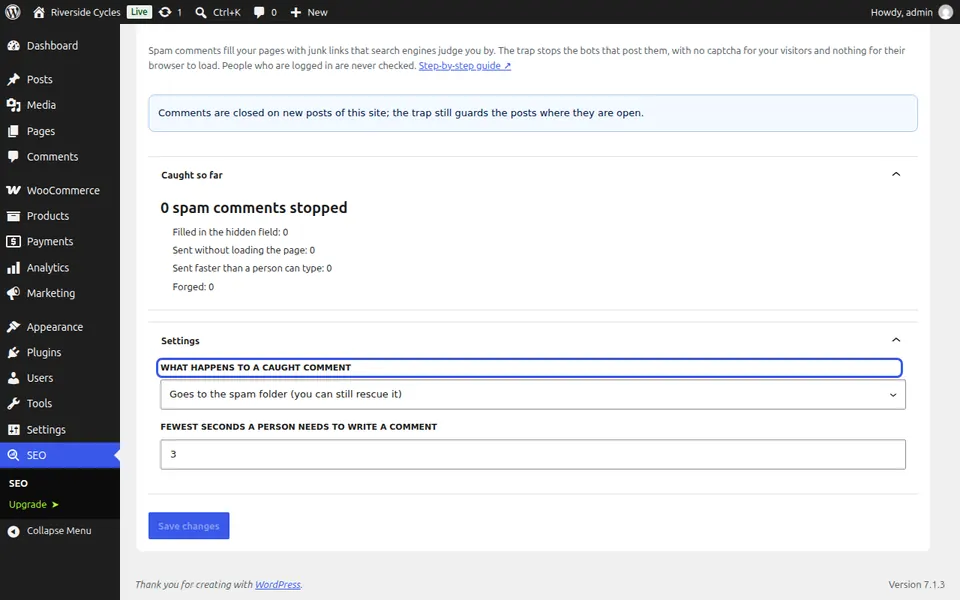Click the WooCommerce logo icon

coord(13,190)
